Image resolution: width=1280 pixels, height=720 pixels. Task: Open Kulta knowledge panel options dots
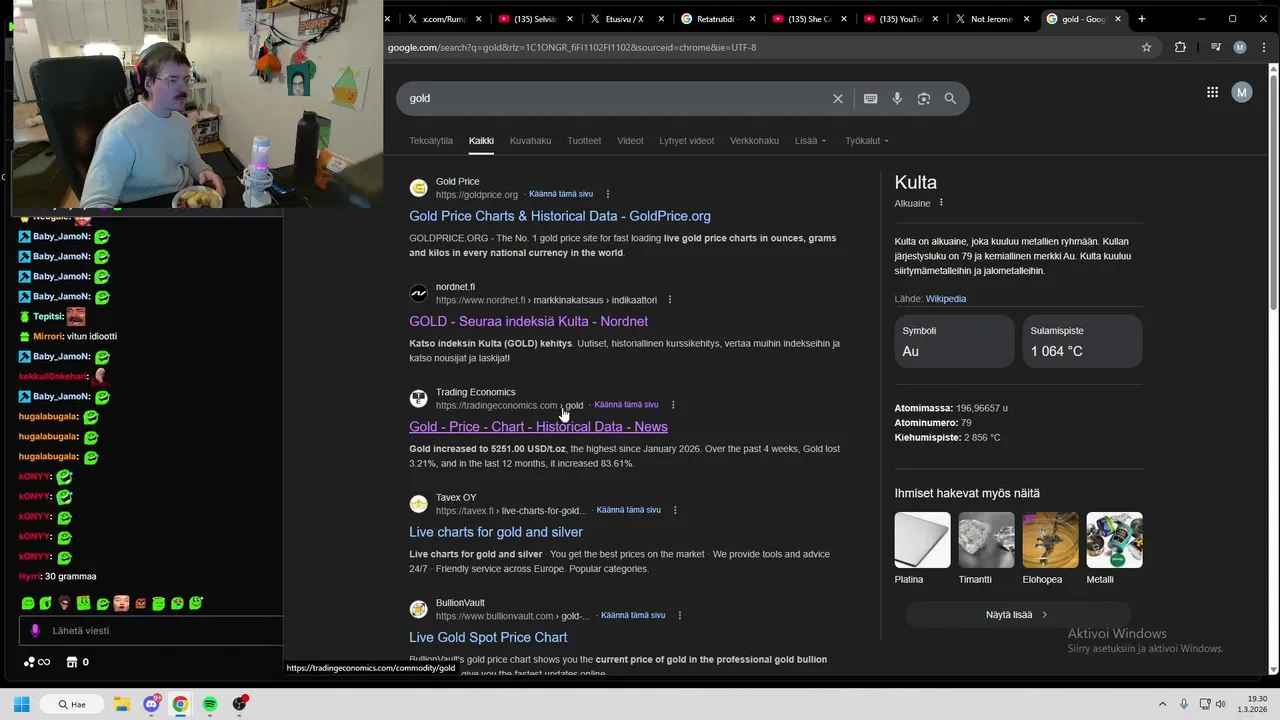click(x=941, y=203)
